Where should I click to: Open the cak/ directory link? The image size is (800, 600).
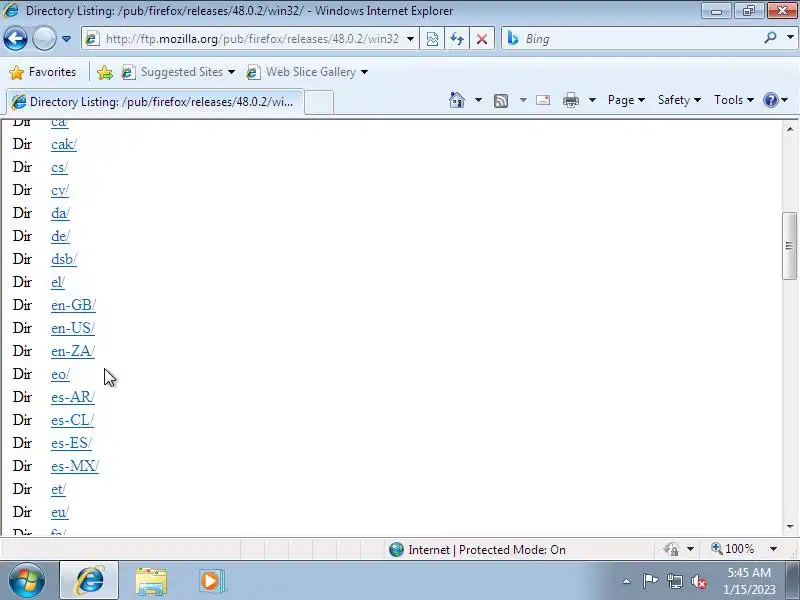pos(64,144)
